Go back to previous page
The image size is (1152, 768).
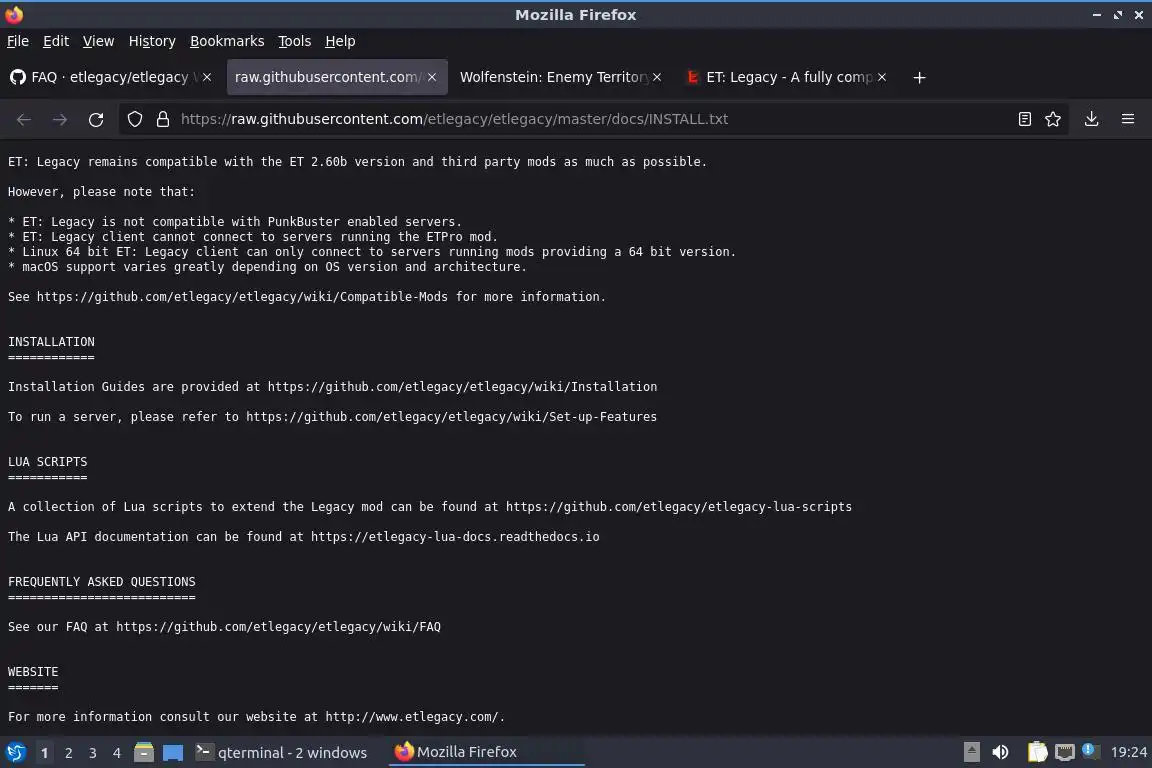[24, 119]
